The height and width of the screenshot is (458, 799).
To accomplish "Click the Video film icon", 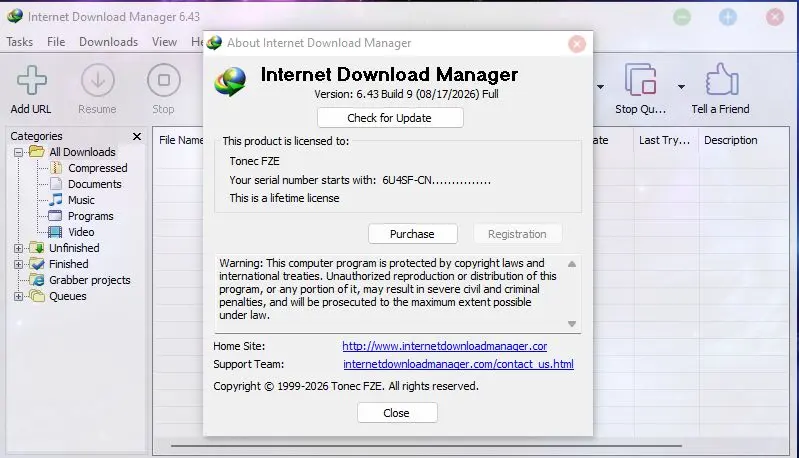I will [x=55, y=232].
